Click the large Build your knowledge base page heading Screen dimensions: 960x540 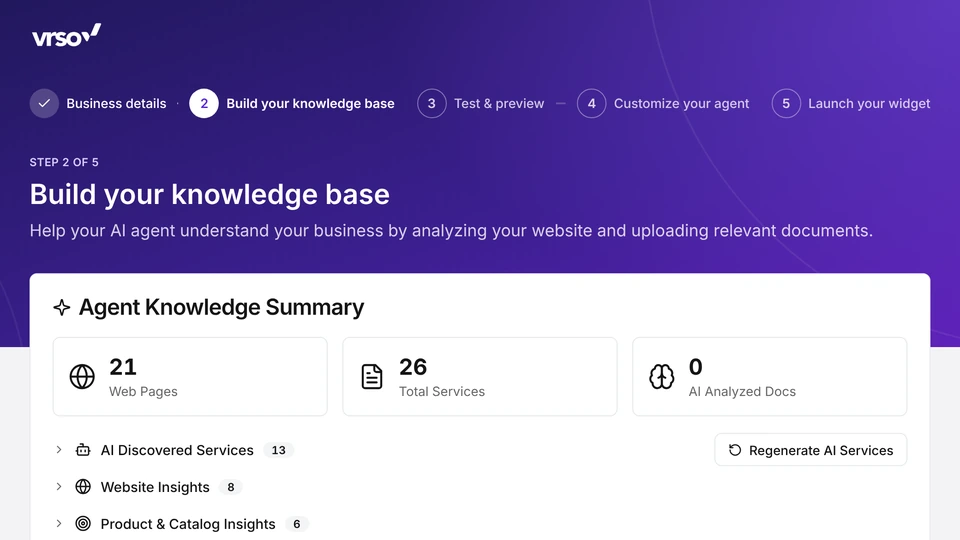tap(209, 195)
